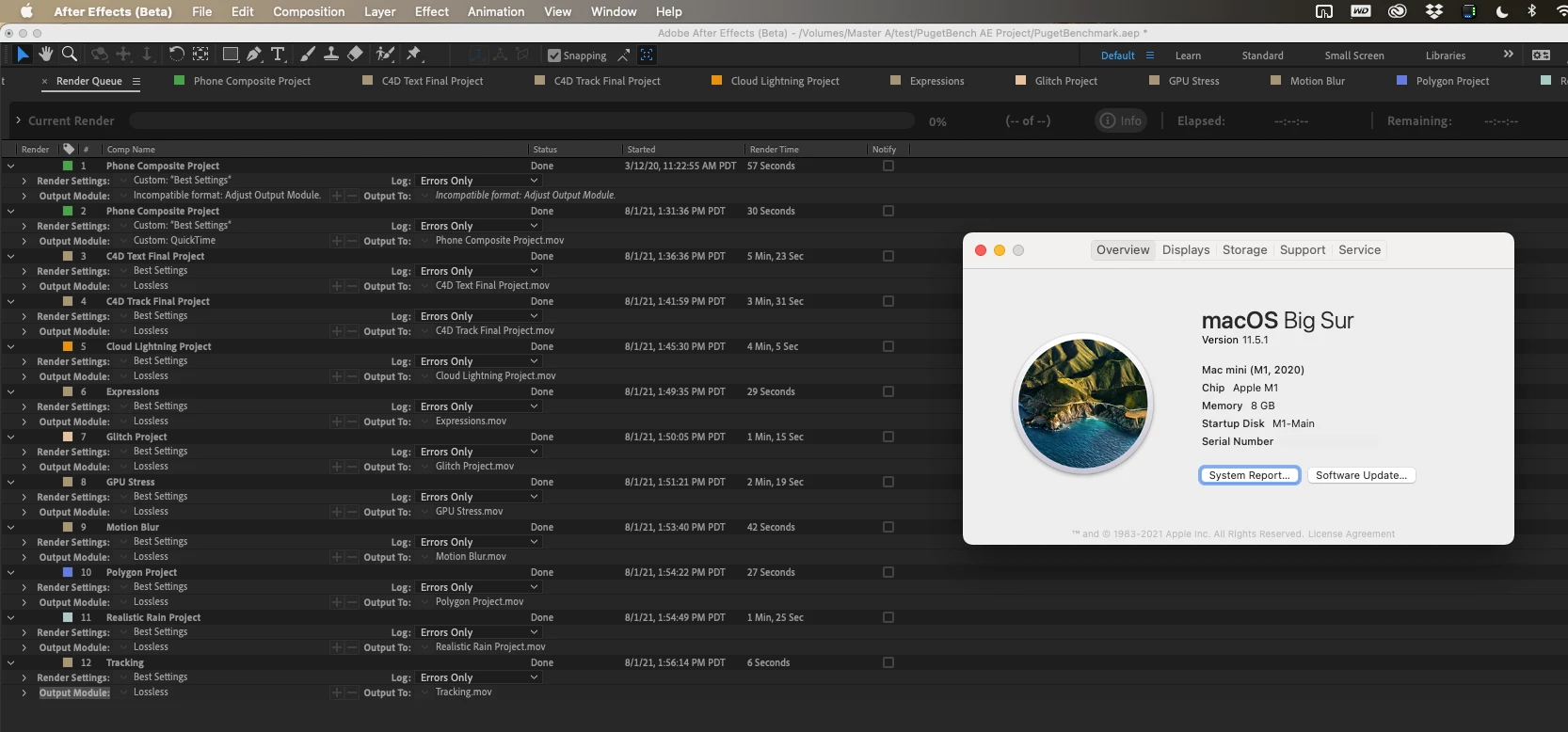Toggle Notify checkbox for Tracking
The image size is (1568, 732).
click(888, 662)
